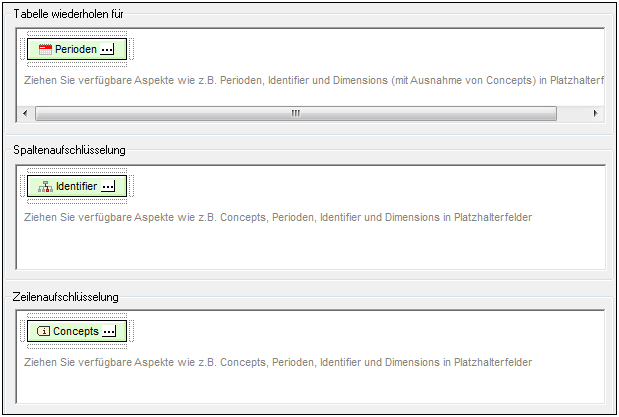Image resolution: width=619 pixels, height=417 pixels.
Task: Click the horizontal scrollbar left arrow
Action: pyautogui.click(x=26, y=113)
